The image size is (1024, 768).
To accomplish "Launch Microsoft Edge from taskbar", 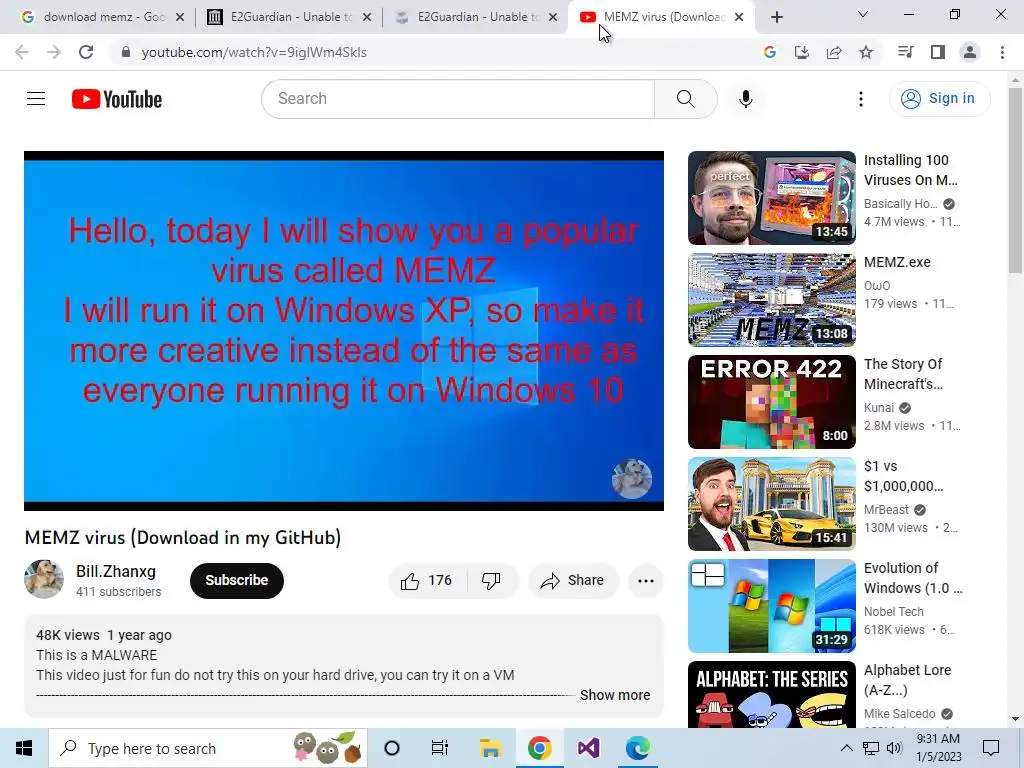I will [x=637, y=748].
